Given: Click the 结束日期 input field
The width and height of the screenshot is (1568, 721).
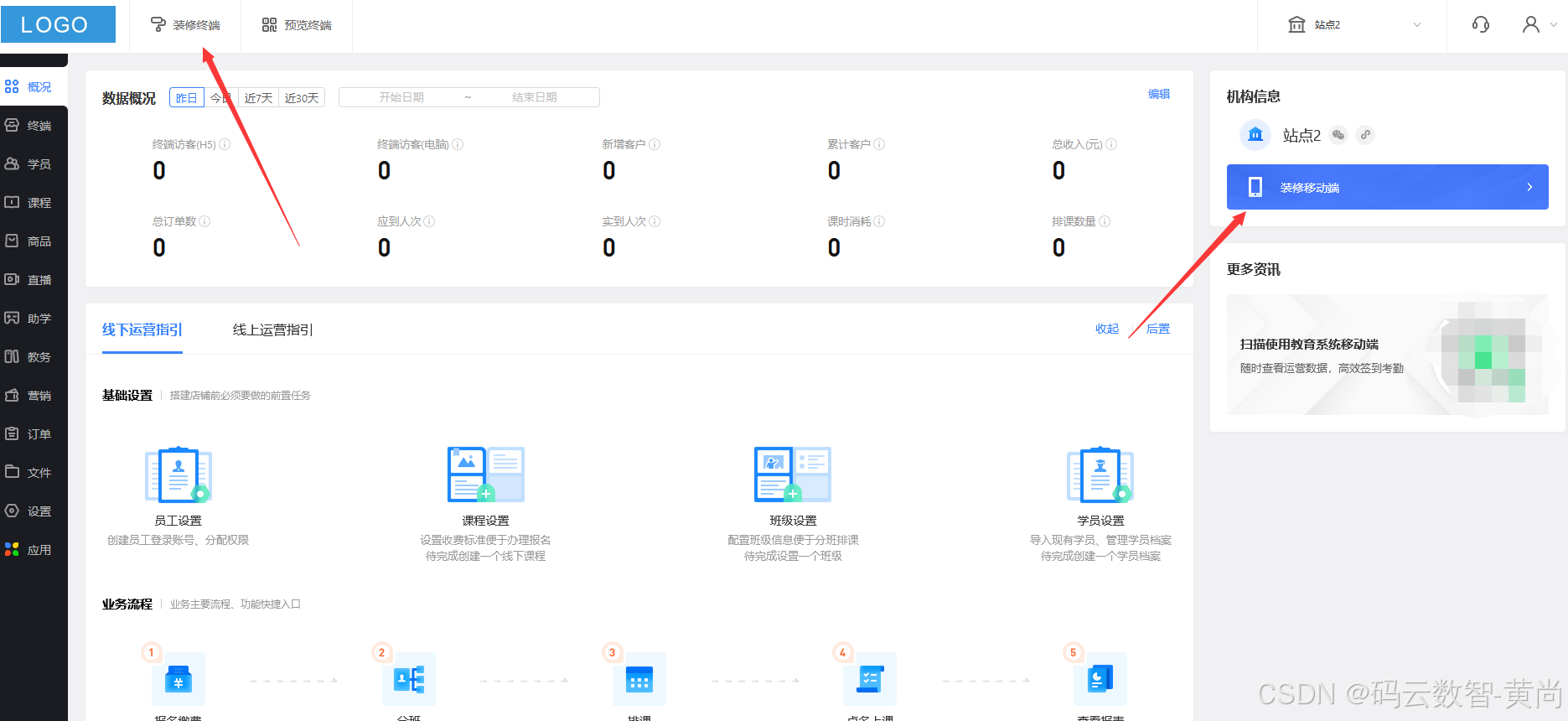Looking at the screenshot, I should point(535,97).
